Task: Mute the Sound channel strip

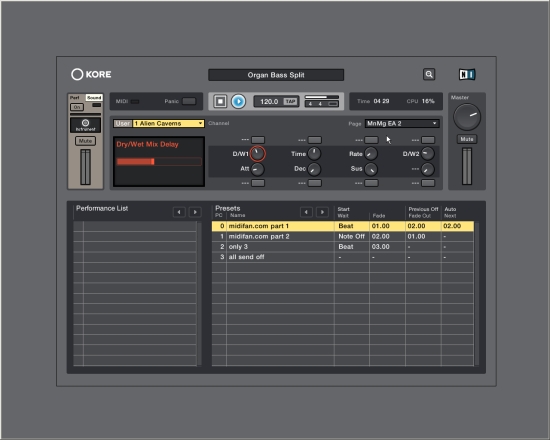Action: [x=85, y=141]
